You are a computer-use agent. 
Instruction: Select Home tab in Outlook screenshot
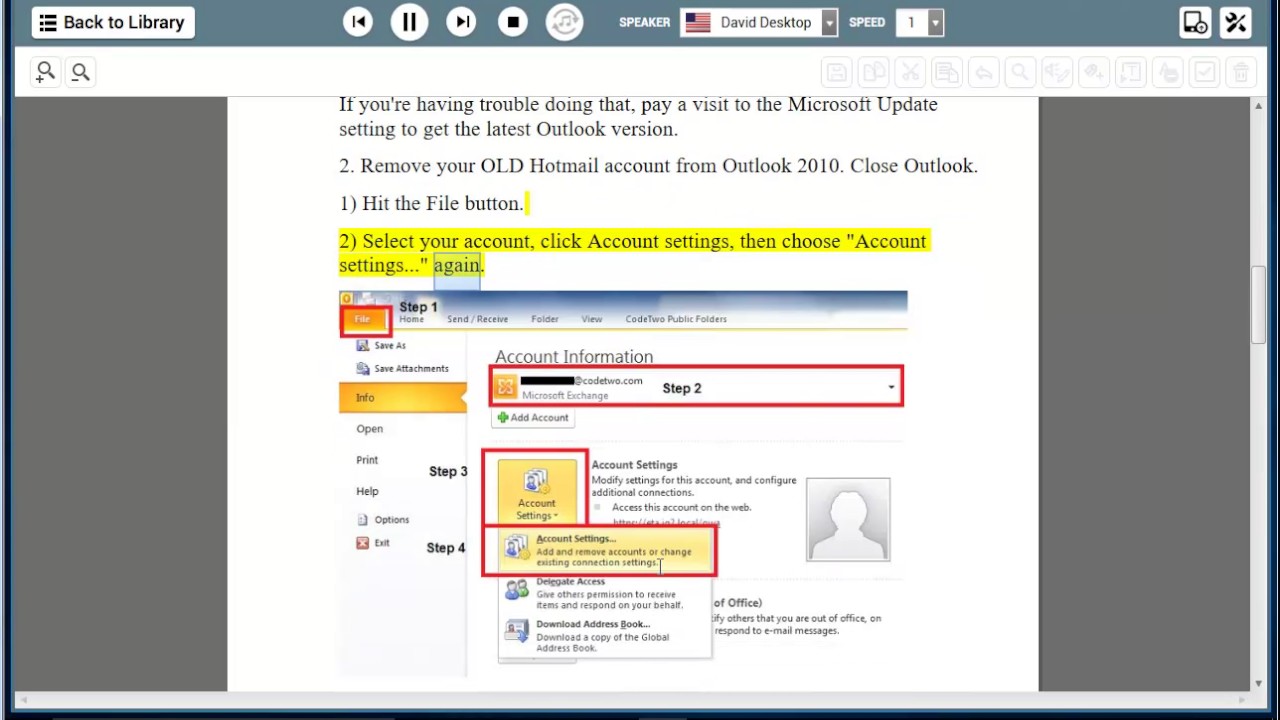point(411,319)
